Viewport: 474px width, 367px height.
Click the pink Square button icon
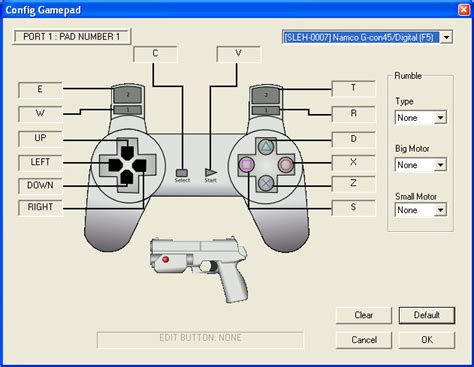pos(246,164)
